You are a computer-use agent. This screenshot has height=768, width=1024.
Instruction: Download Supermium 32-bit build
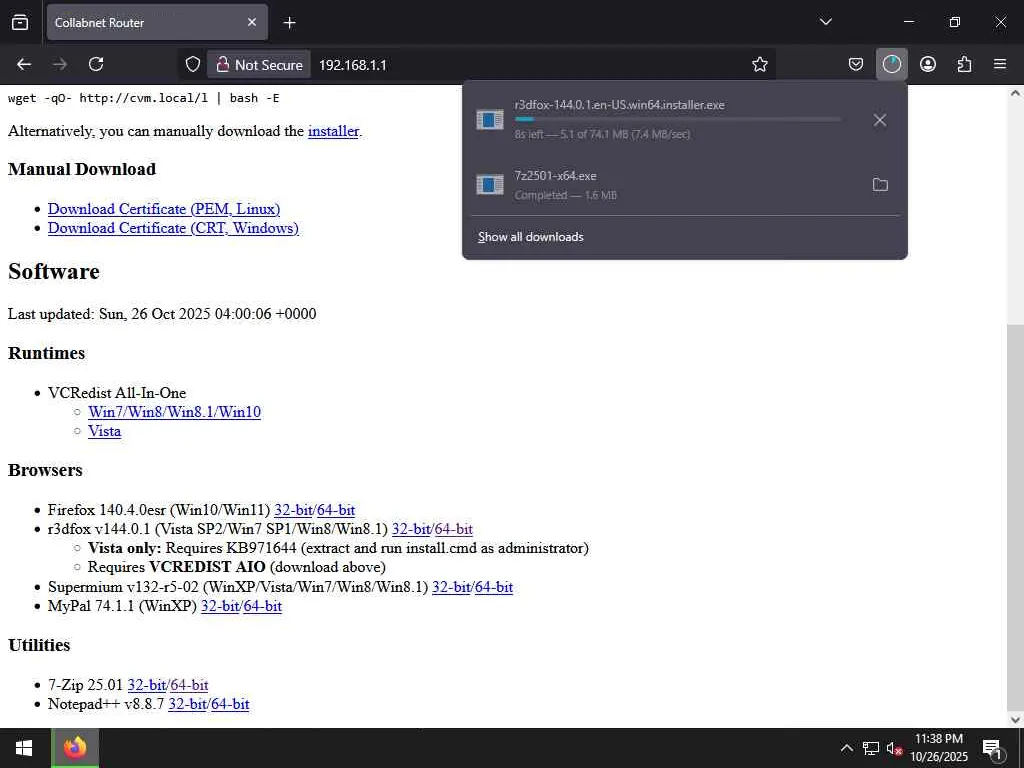(x=451, y=587)
